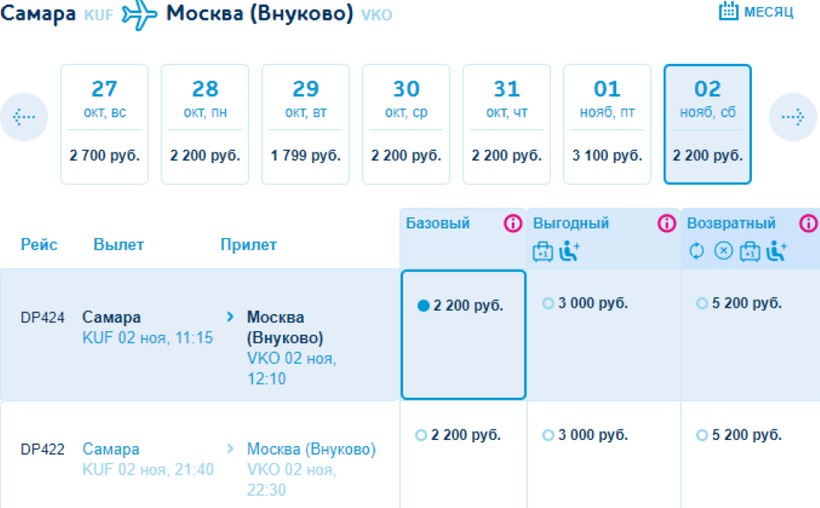Open the МЕСЯЦ calendar view

click(756, 13)
